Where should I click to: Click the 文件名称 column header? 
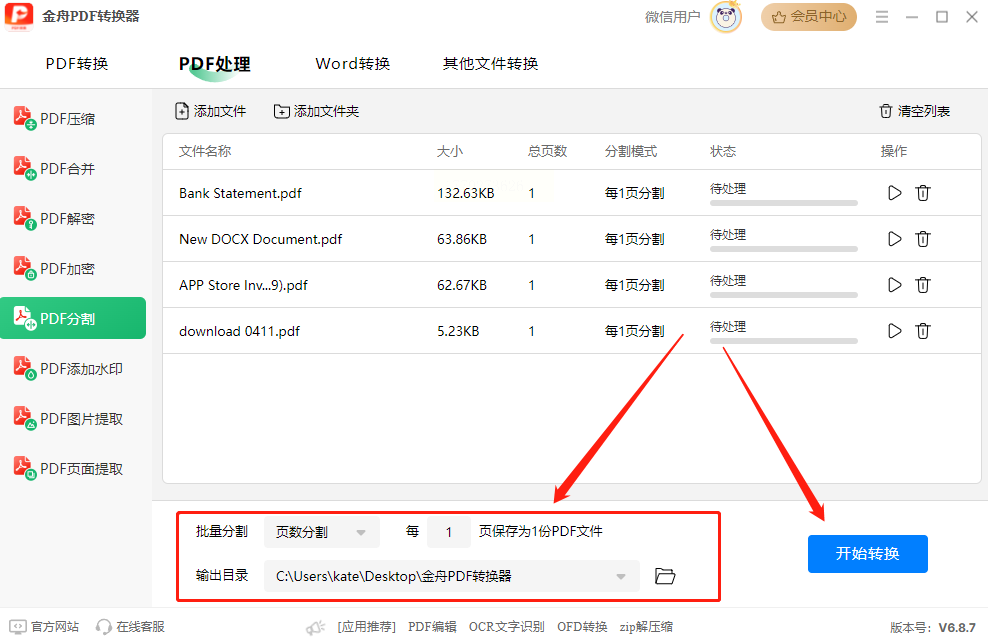(205, 151)
